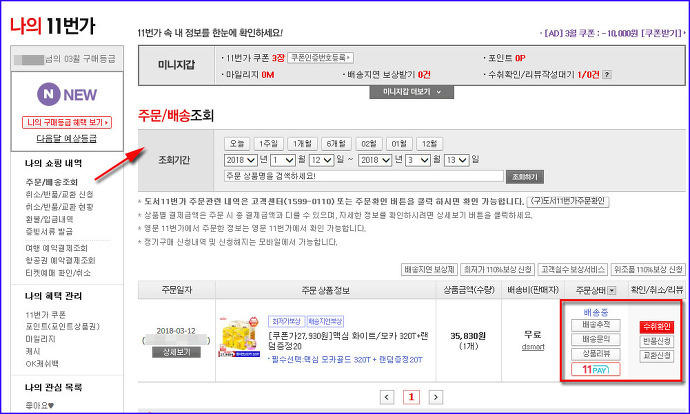Select the 02월 period button

pos(369,144)
